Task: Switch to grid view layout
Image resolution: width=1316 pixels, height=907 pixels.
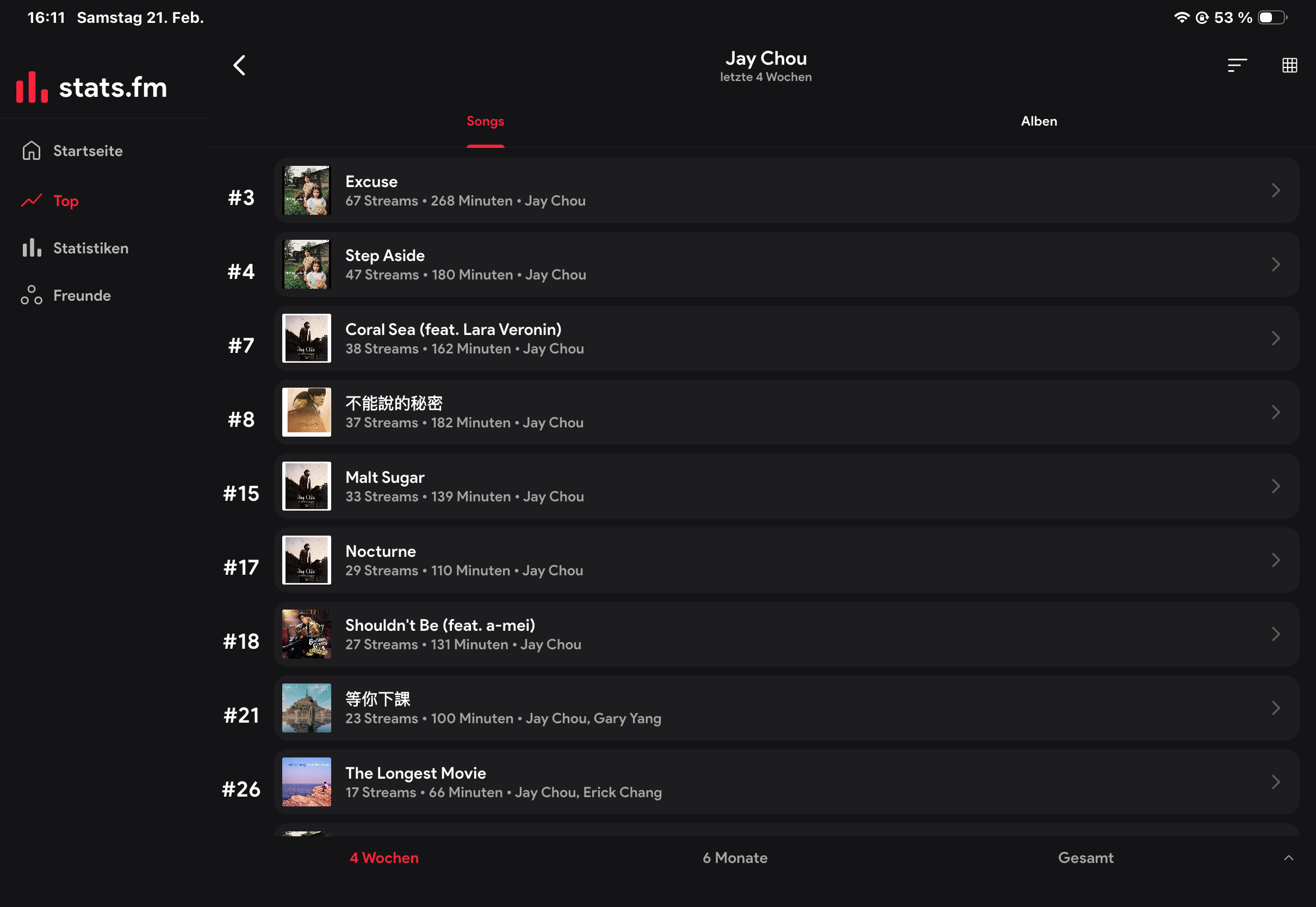Action: [1289, 65]
